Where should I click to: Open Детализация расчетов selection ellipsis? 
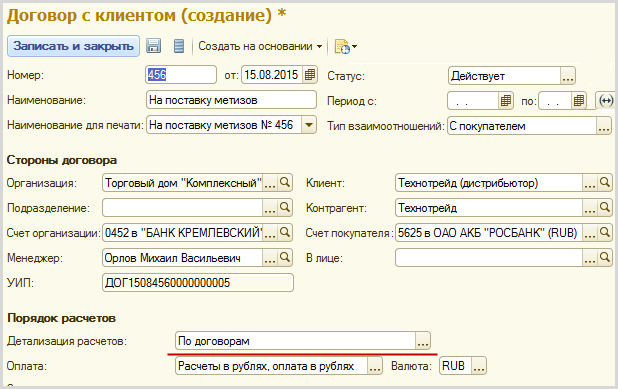423,341
